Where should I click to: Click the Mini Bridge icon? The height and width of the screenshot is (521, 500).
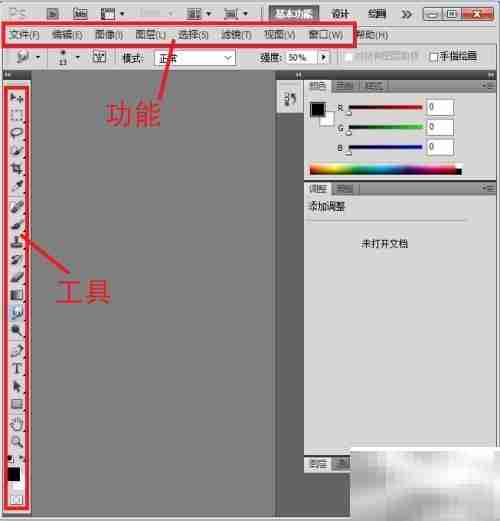80,14
